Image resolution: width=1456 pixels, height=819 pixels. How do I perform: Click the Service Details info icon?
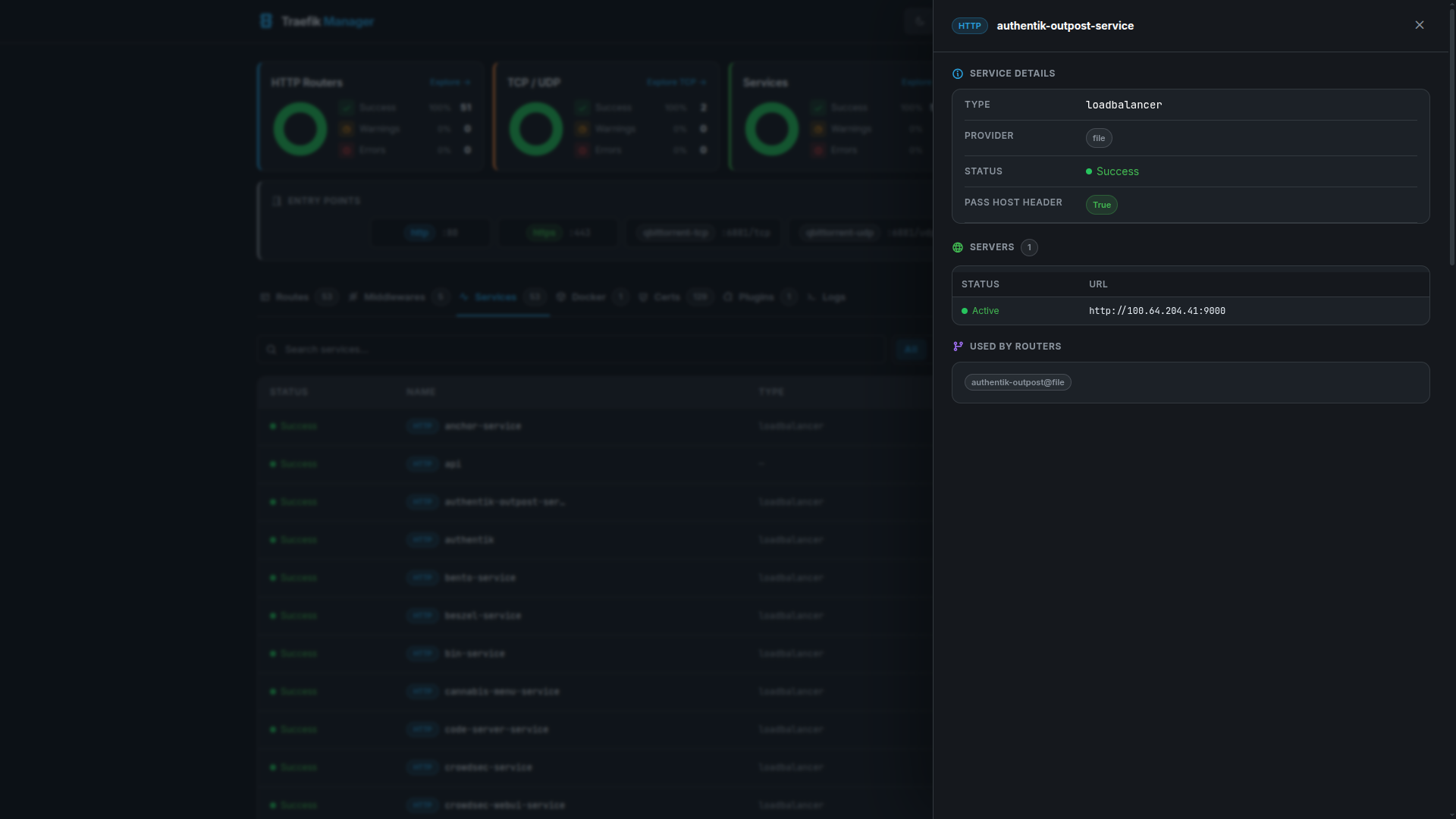pyautogui.click(x=957, y=74)
